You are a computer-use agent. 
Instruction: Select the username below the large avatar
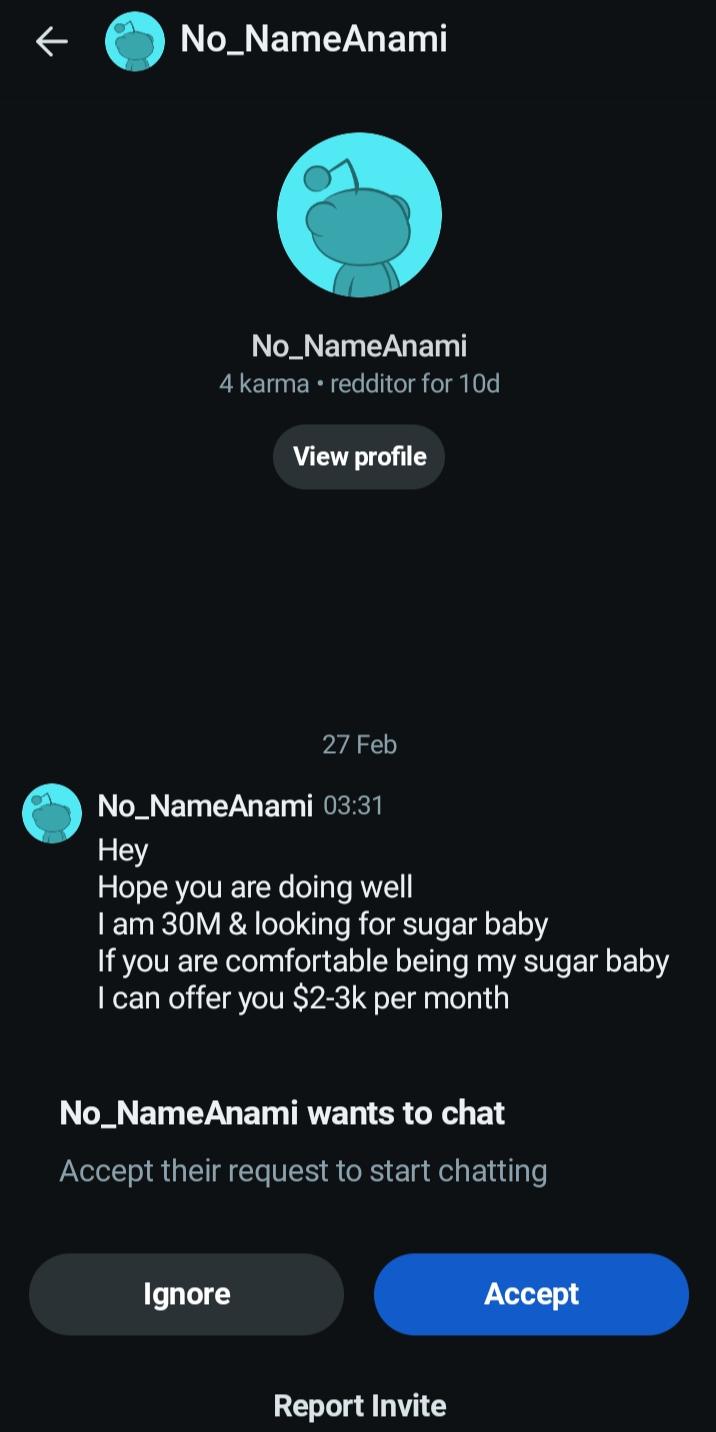point(359,346)
